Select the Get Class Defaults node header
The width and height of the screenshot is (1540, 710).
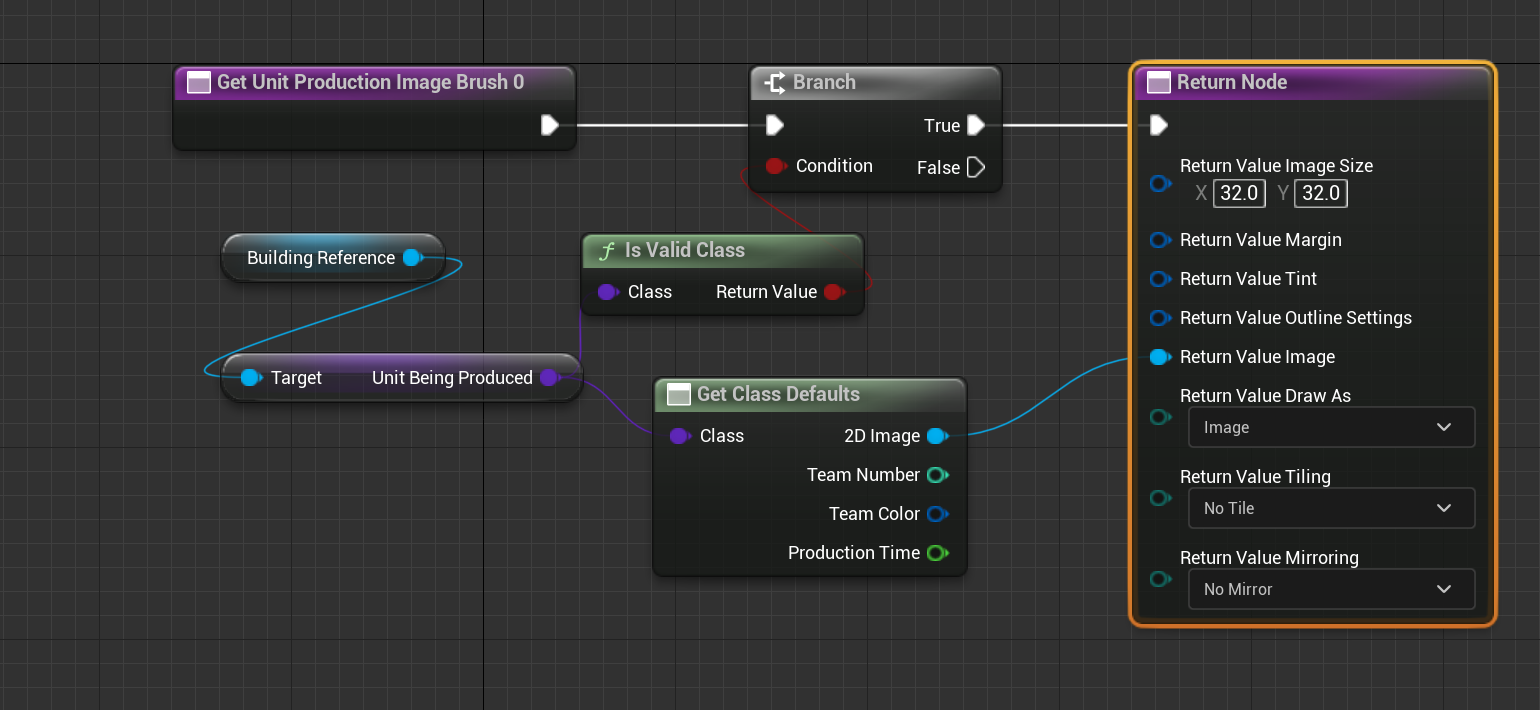pyautogui.click(x=809, y=394)
